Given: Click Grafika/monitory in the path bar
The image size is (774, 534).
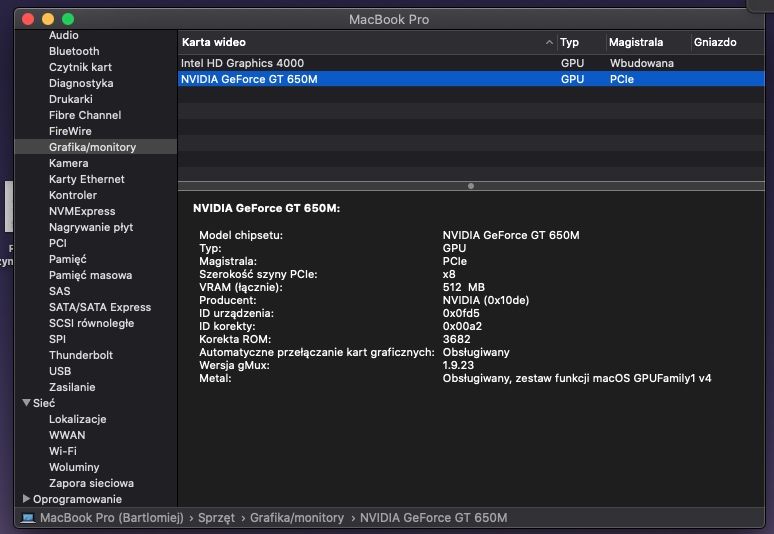Looking at the screenshot, I should (x=297, y=518).
